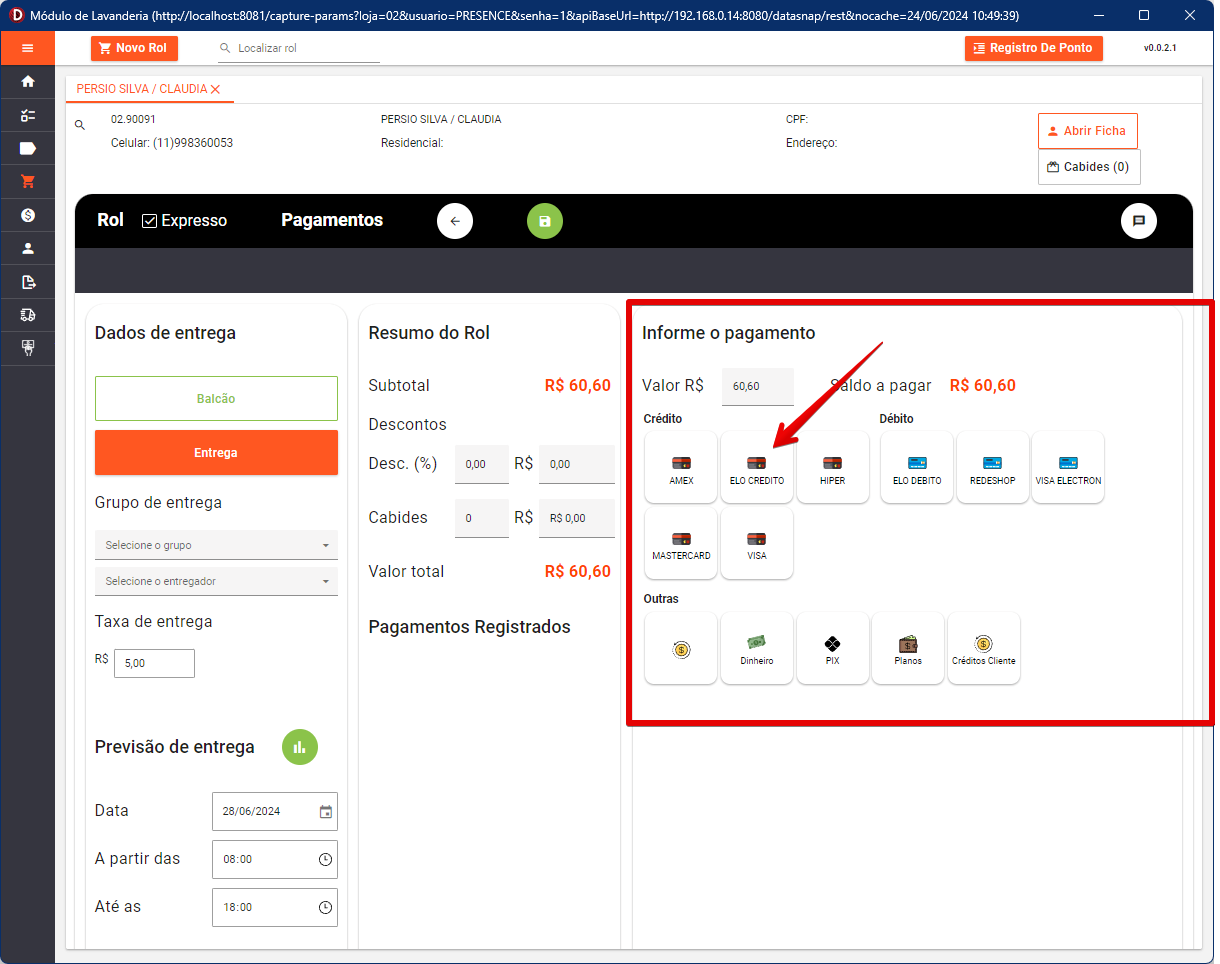Click the Desc. (%) percentage field
The height and width of the screenshot is (964, 1220).
click(482, 464)
